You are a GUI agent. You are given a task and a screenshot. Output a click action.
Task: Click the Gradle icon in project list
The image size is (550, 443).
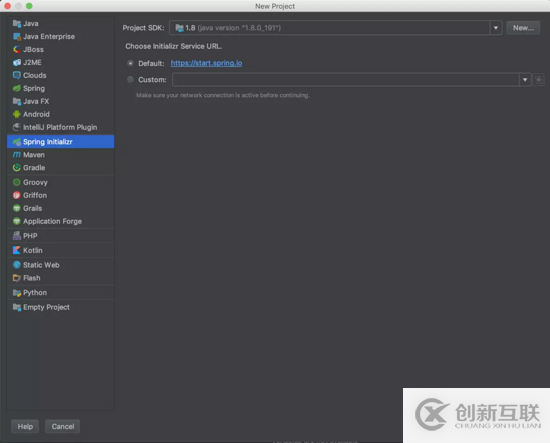[16, 168]
